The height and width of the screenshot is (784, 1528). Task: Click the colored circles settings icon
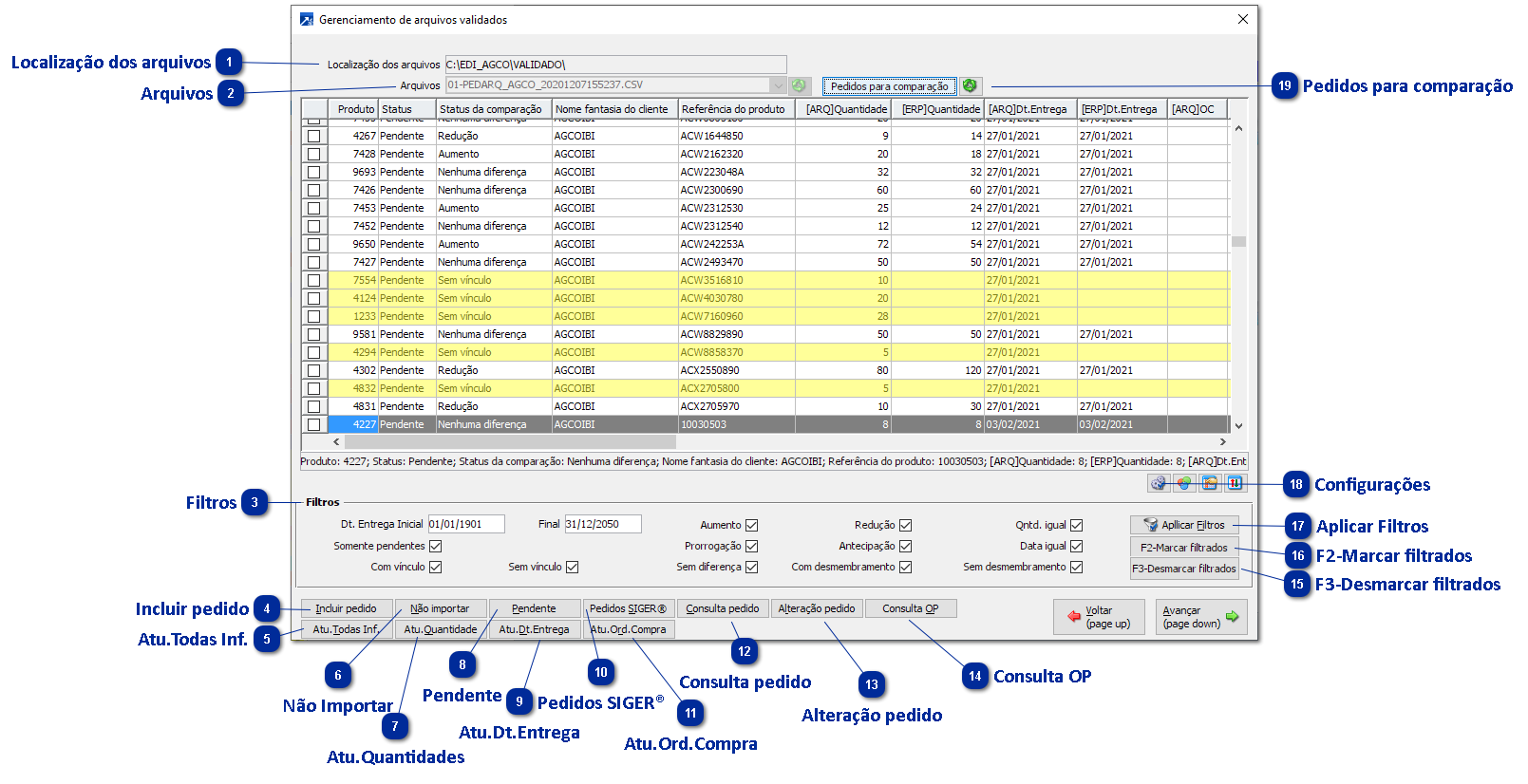(x=1183, y=483)
